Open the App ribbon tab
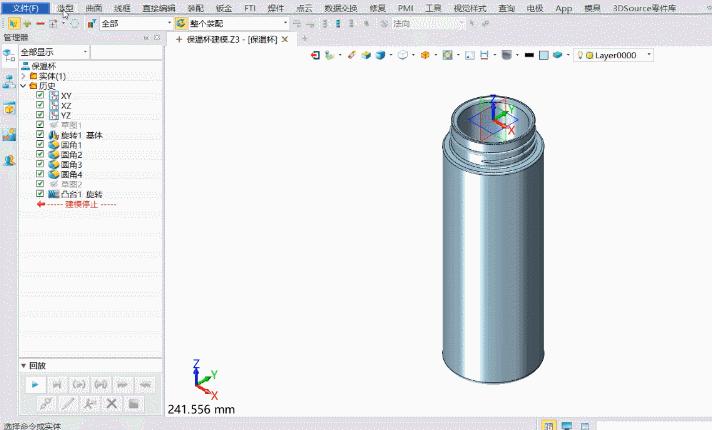 point(564,8)
